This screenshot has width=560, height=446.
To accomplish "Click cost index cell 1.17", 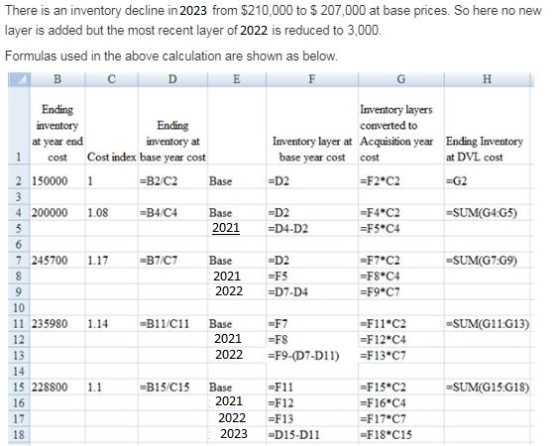I will tap(111, 260).
